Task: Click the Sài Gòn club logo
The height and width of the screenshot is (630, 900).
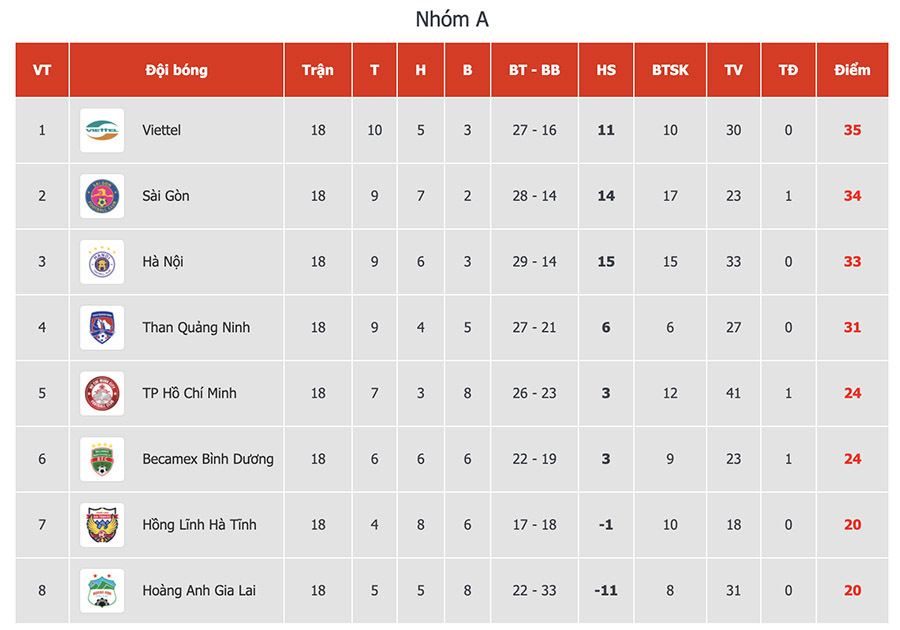Action: click(x=102, y=196)
